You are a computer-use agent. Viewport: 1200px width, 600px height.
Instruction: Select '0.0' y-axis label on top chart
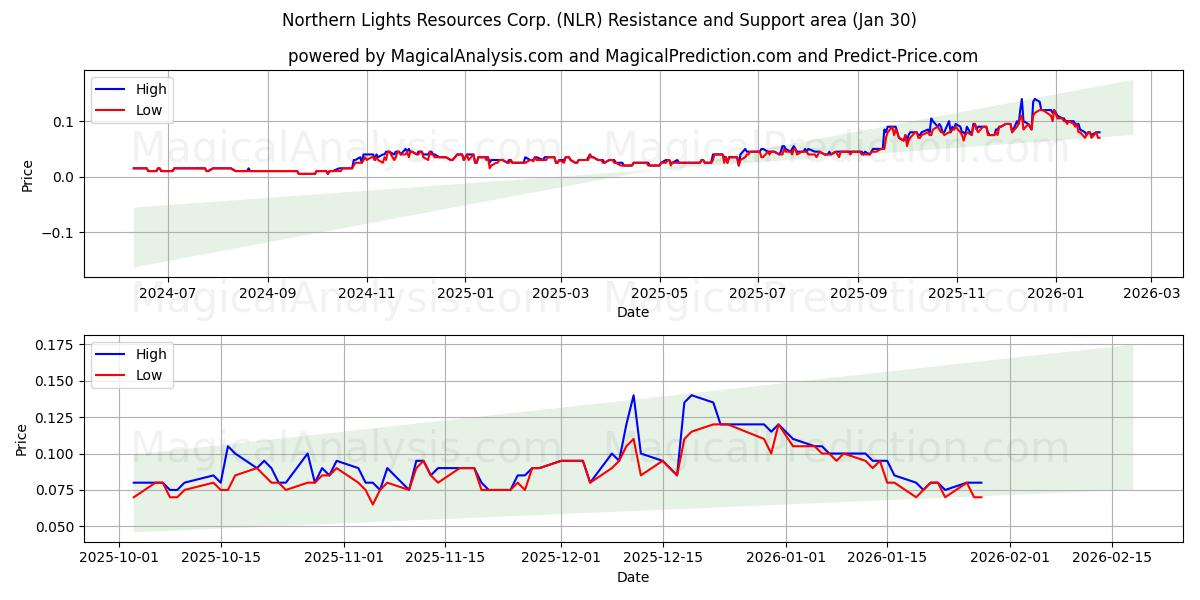click(x=65, y=177)
